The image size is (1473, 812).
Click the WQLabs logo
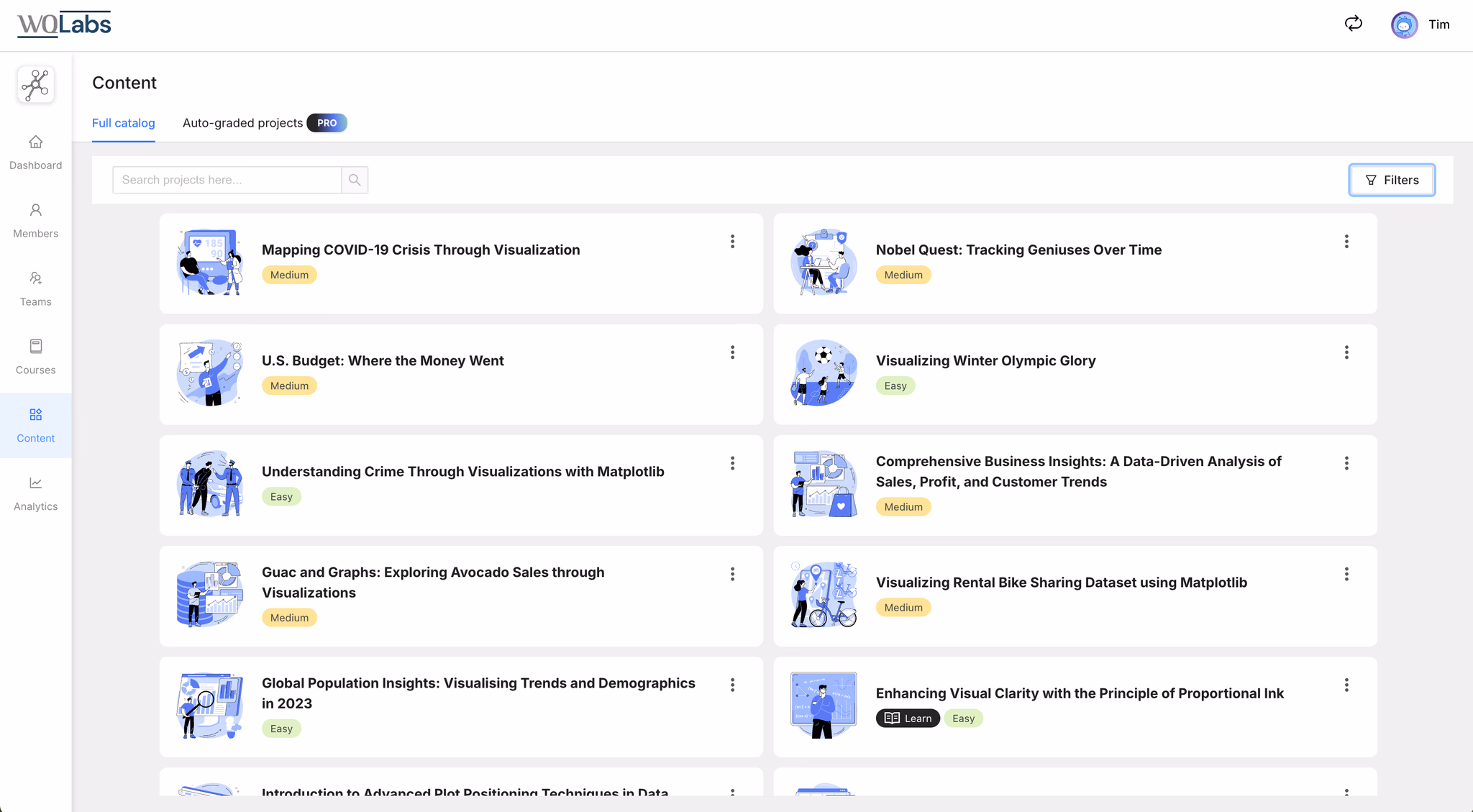[x=64, y=24]
